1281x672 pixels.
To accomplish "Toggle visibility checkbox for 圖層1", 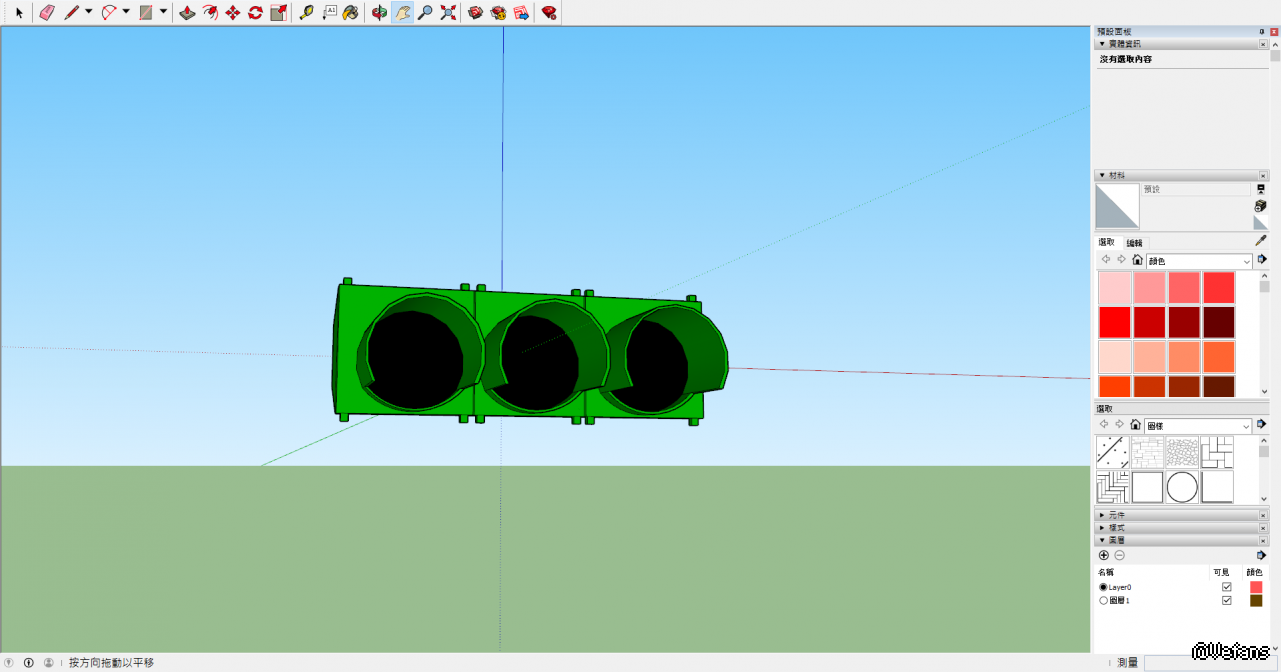I will (1227, 601).
